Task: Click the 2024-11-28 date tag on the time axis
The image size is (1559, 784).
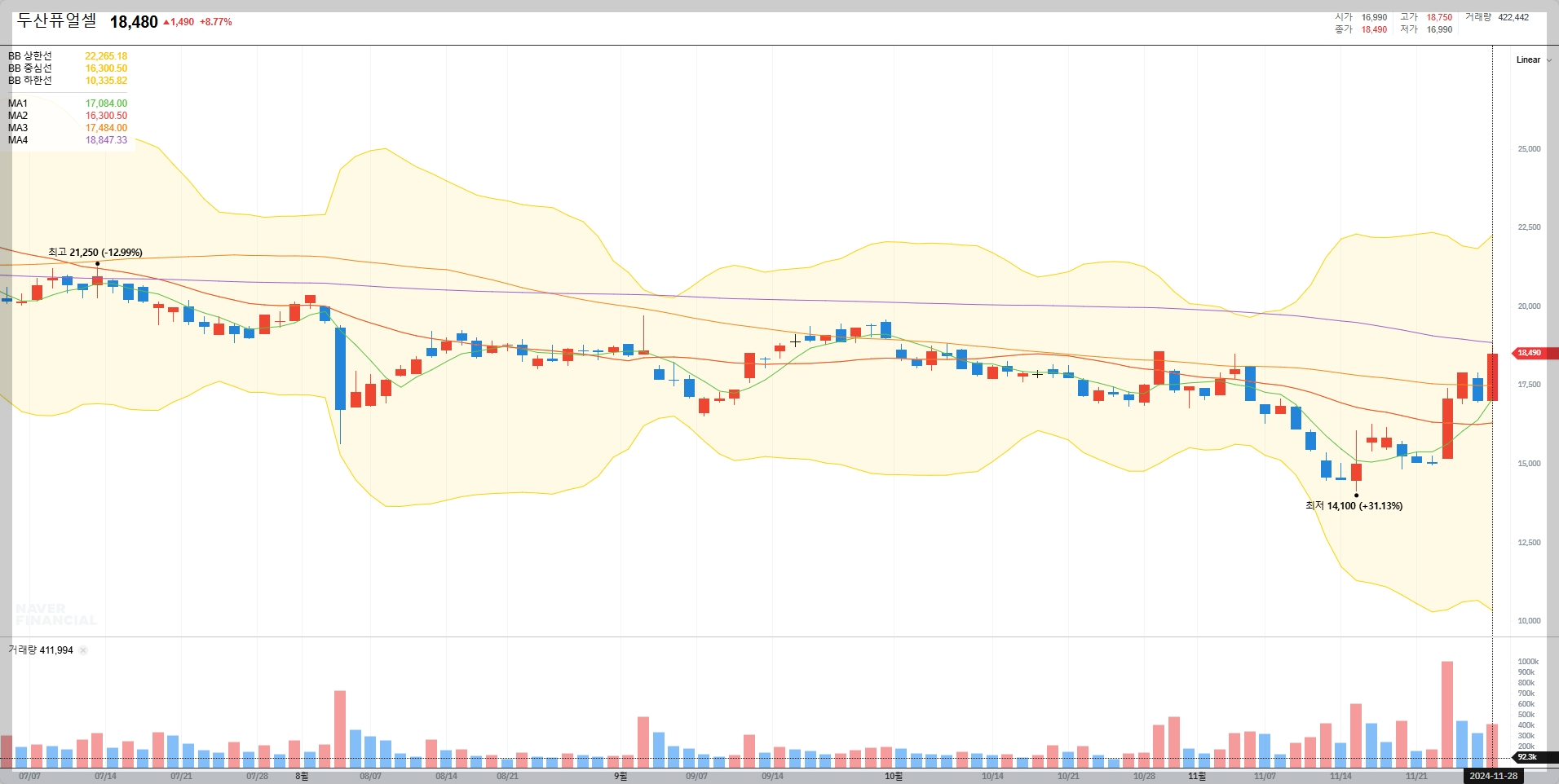Action: 1493,776
